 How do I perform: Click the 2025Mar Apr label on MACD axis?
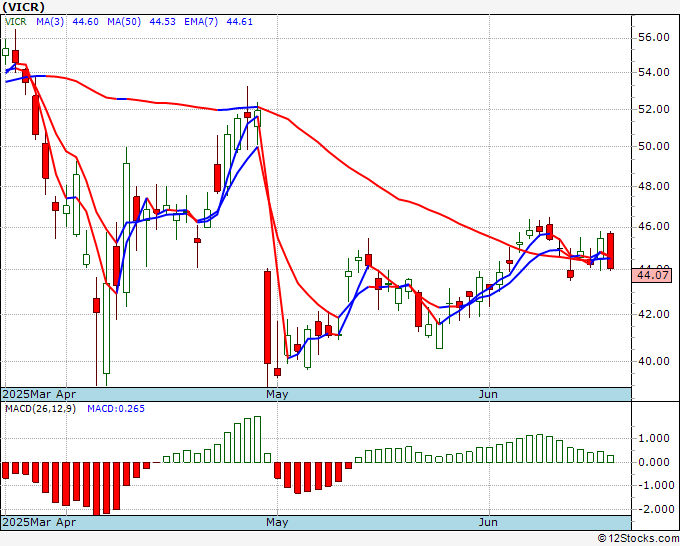[39, 522]
